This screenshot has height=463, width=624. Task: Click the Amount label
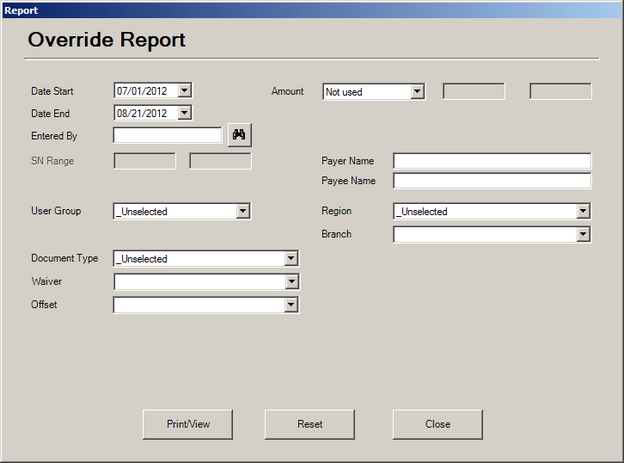[287, 91]
